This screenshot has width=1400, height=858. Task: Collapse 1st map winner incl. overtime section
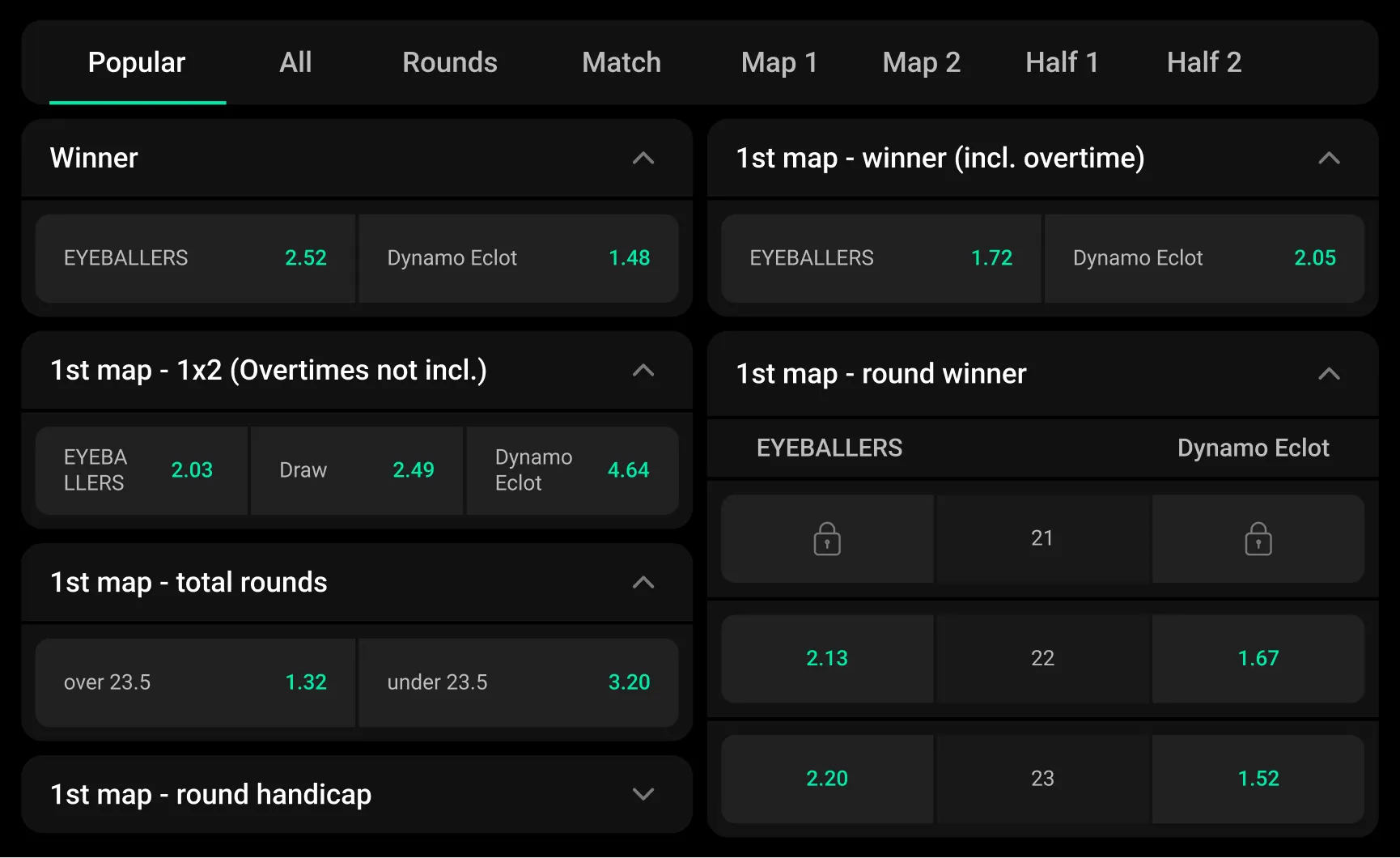coord(1329,159)
